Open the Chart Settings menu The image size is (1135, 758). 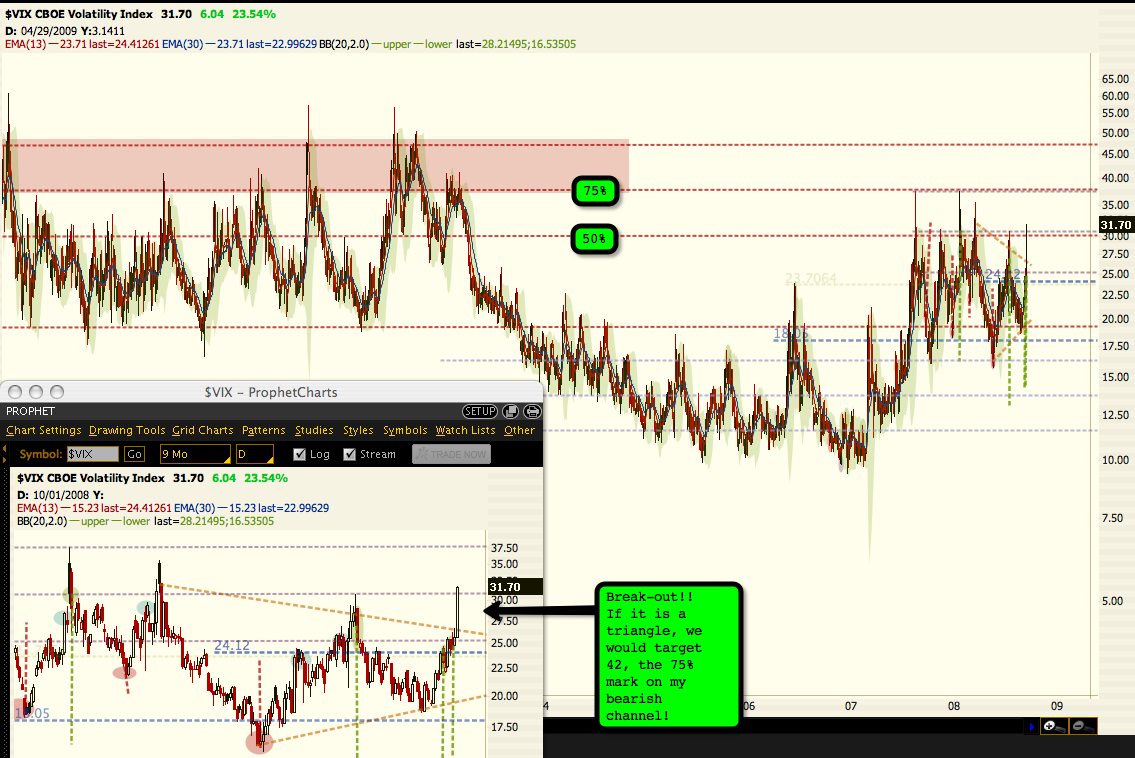click(x=43, y=430)
